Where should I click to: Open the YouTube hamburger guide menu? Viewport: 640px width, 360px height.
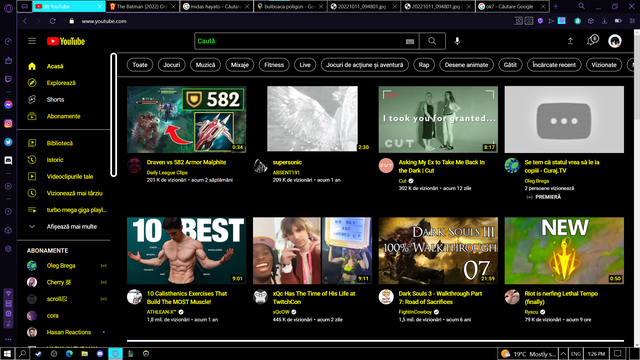pos(32,41)
